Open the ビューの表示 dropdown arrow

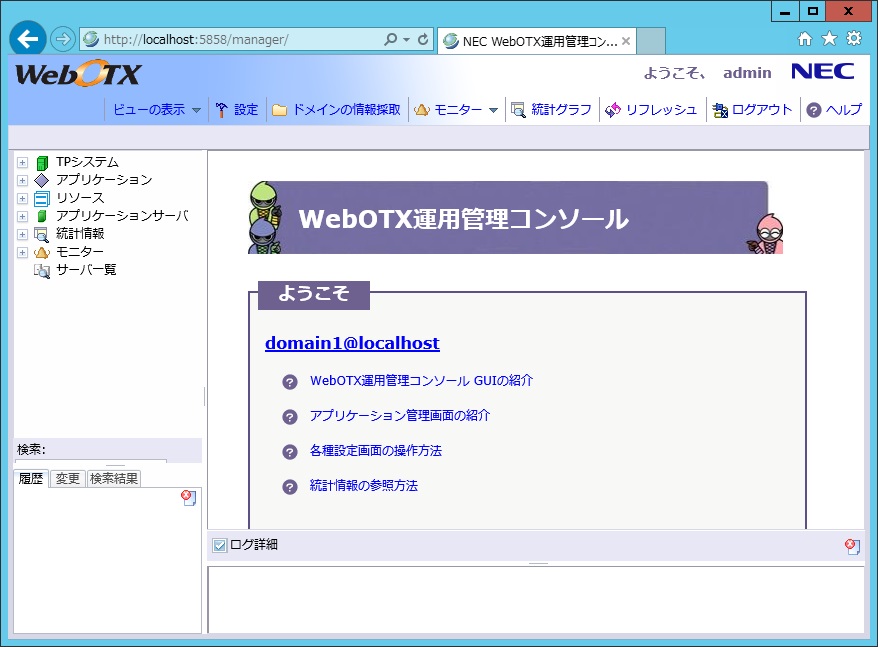click(x=196, y=110)
